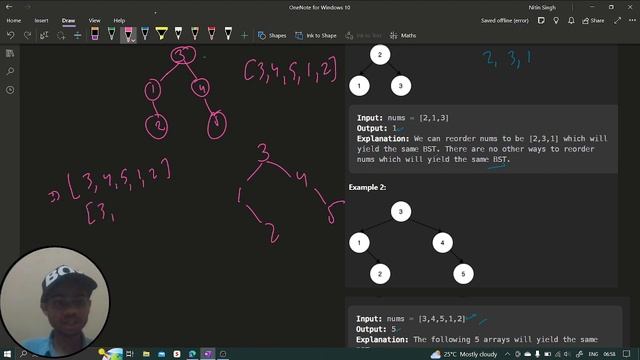Open search in left sidebar
640x360 pixels.
tap(10, 71)
